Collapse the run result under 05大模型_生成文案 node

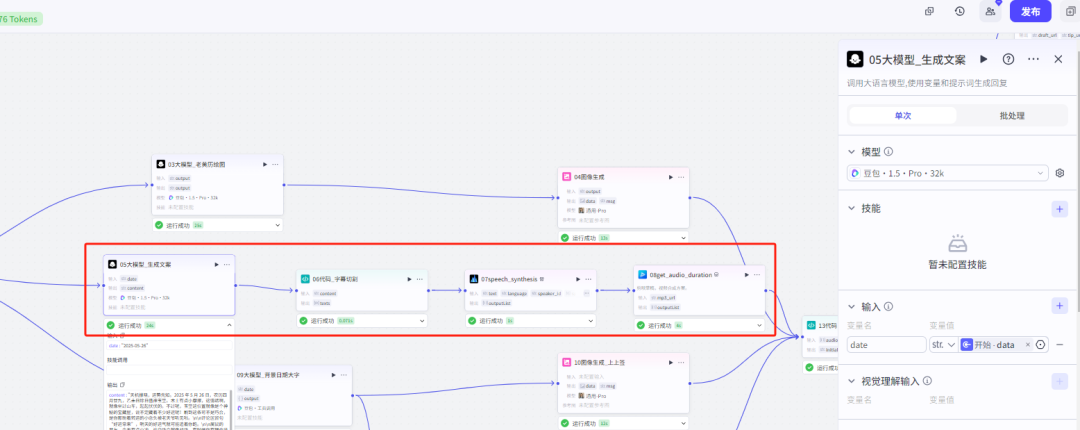(228, 325)
